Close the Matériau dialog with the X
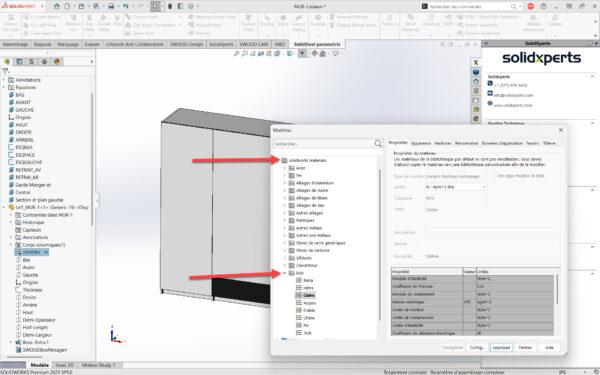Viewport: 600px width, 375px height. [561, 130]
